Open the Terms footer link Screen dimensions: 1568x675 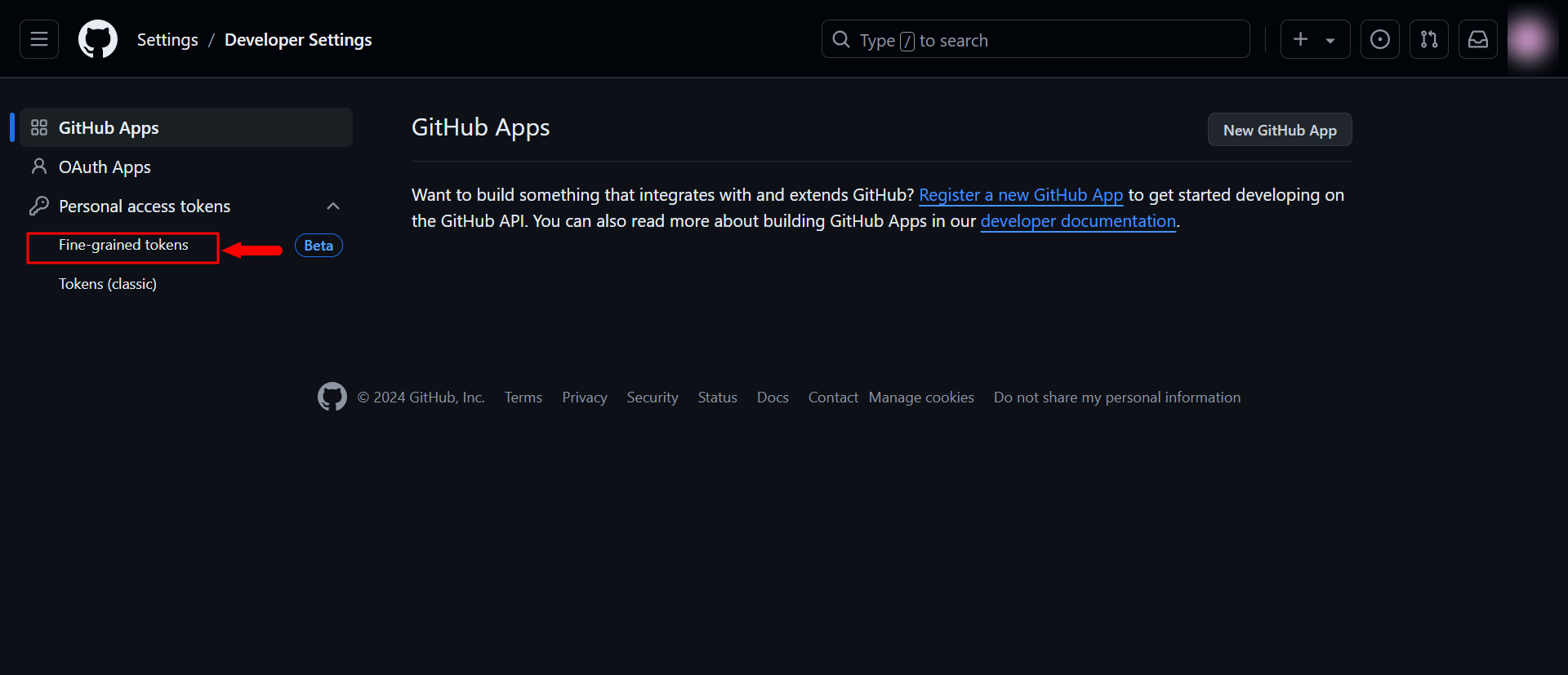(x=523, y=397)
